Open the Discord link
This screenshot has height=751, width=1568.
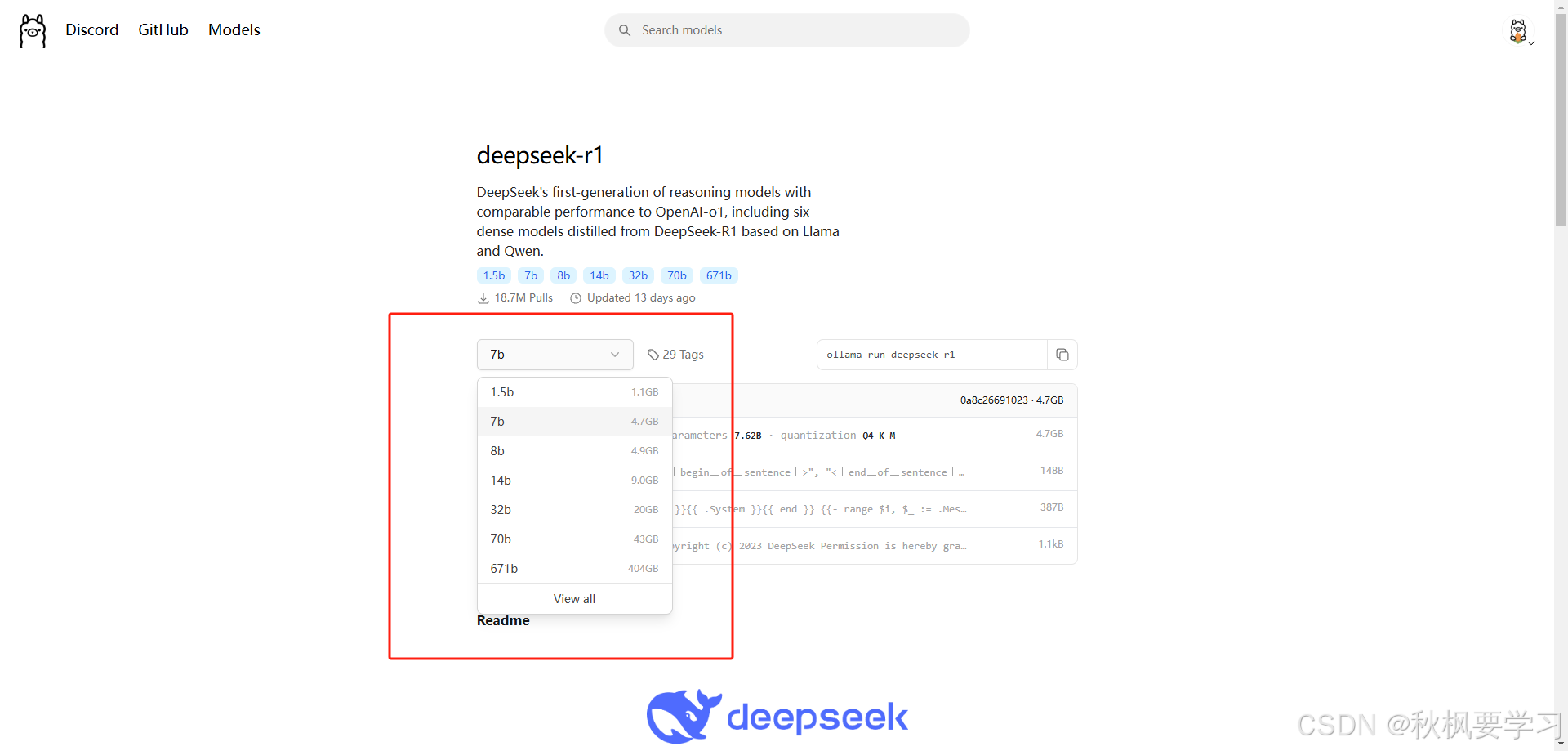click(91, 29)
